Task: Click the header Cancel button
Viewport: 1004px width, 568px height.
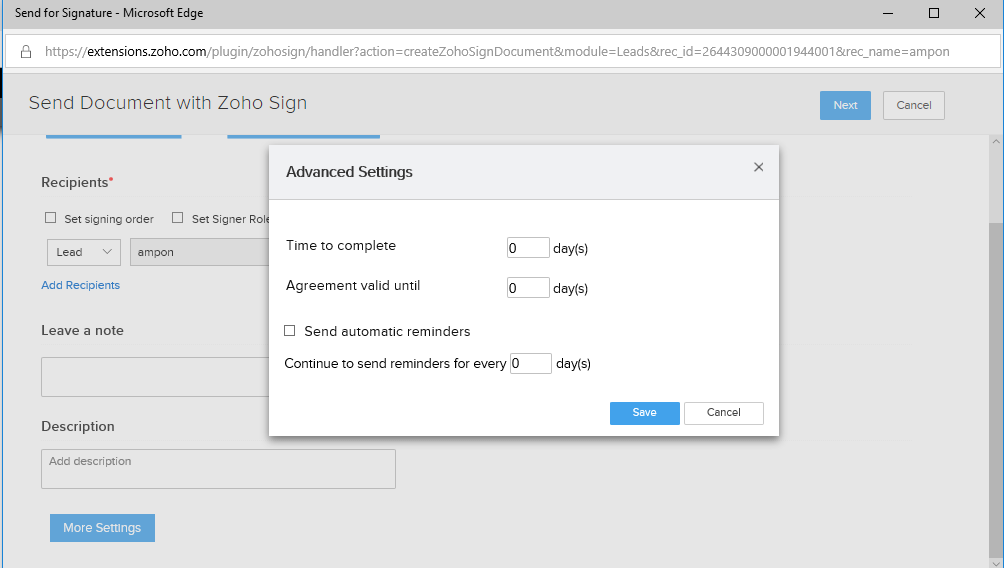Action: [x=914, y=106]
